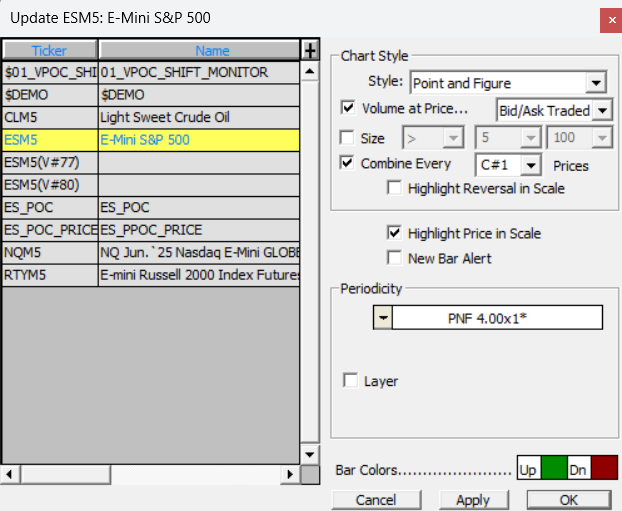Click the Apply button
Image resolution: width=622 pixels, height=511 pixels.
click(474, 500)
